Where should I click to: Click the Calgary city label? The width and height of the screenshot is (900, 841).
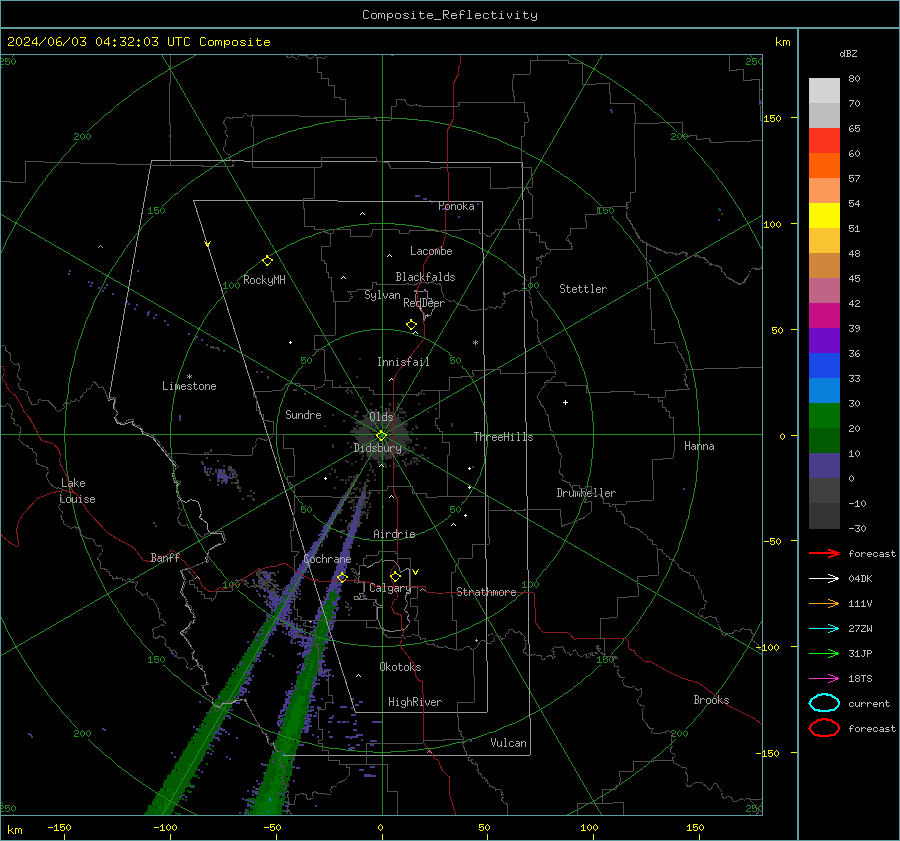390,588
